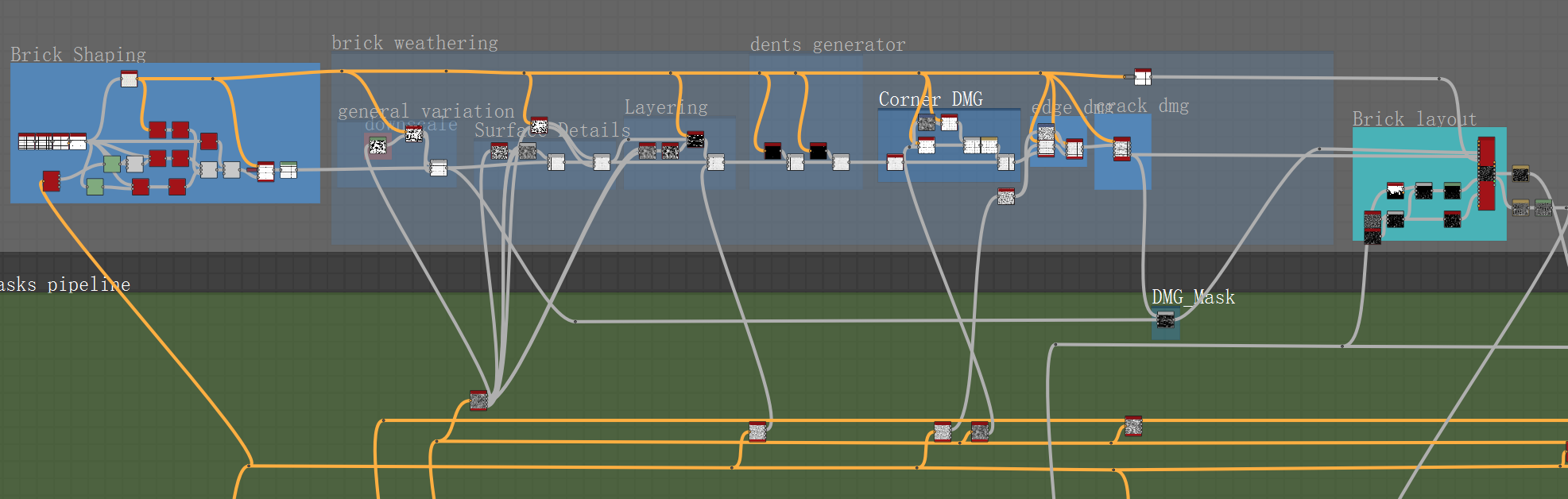The image size is (1568, 499).
Task: Select rightmost noise node in masks pipeline
Action: 1133,426
